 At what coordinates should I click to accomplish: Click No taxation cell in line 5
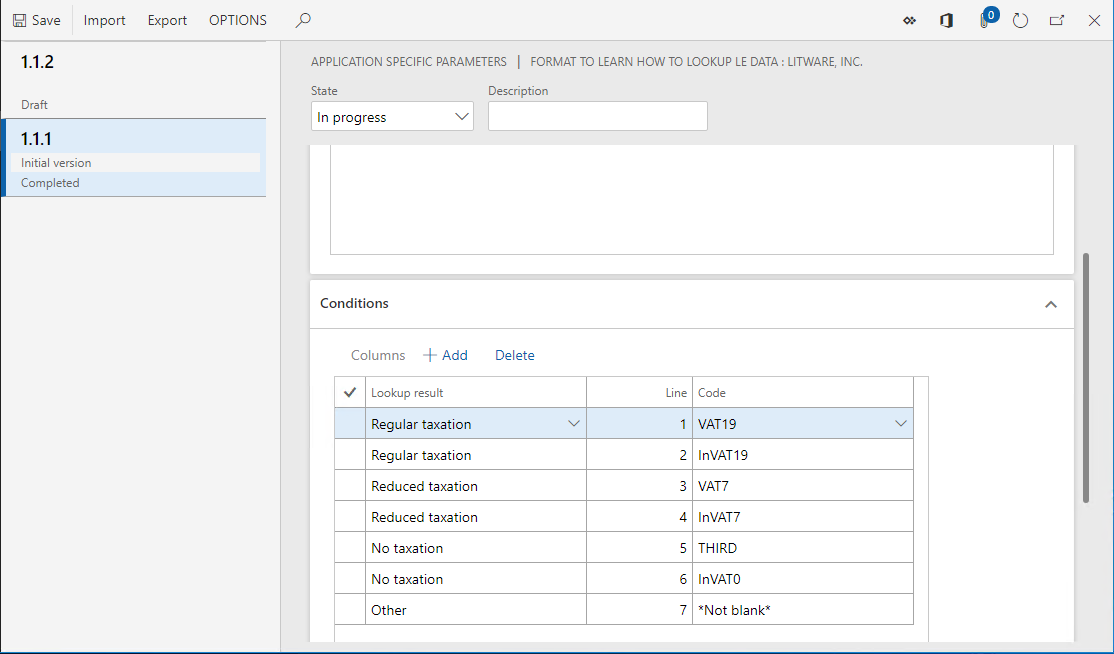pyautogui.click(x=476, y=547)
